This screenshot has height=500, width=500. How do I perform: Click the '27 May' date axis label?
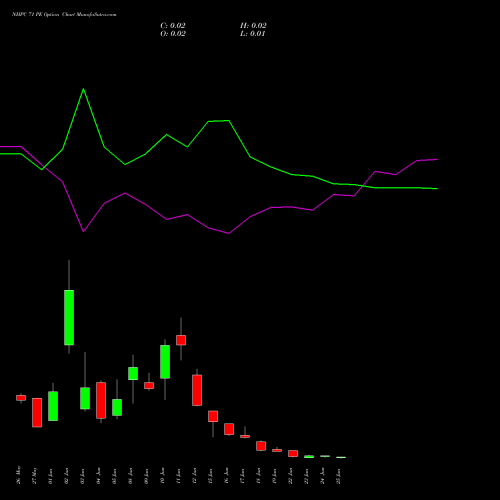click(35, 476)
